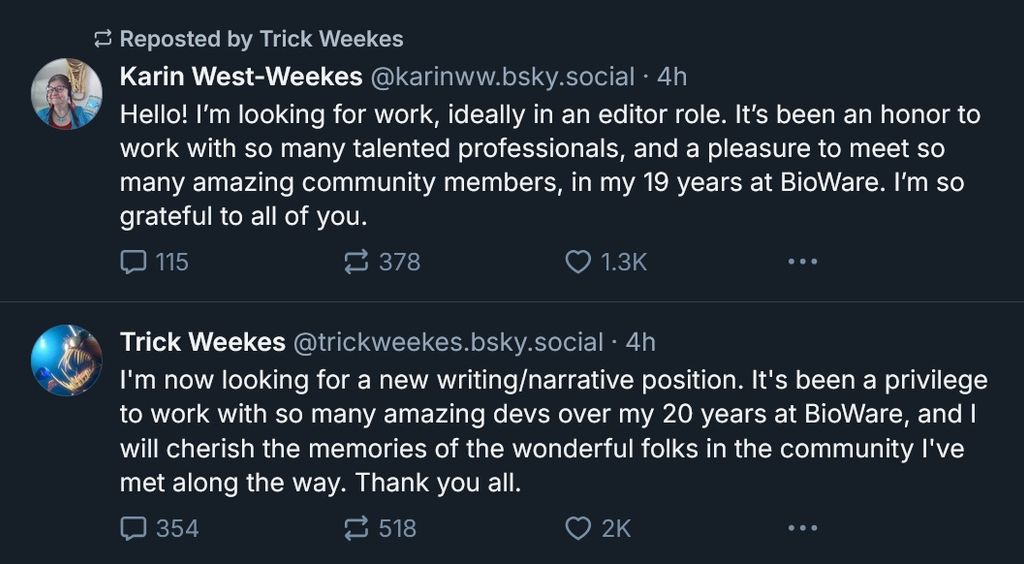Like Karin West-Weekes's post

point(579,262)
